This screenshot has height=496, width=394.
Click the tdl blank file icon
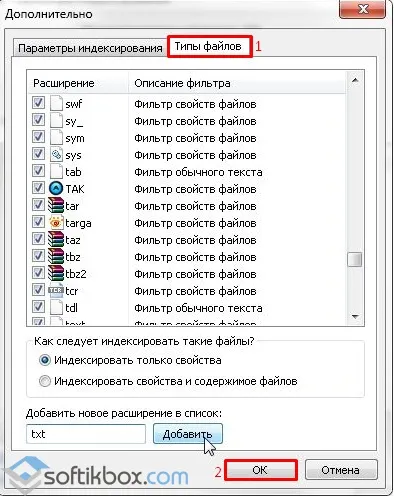tap(56, 308)
